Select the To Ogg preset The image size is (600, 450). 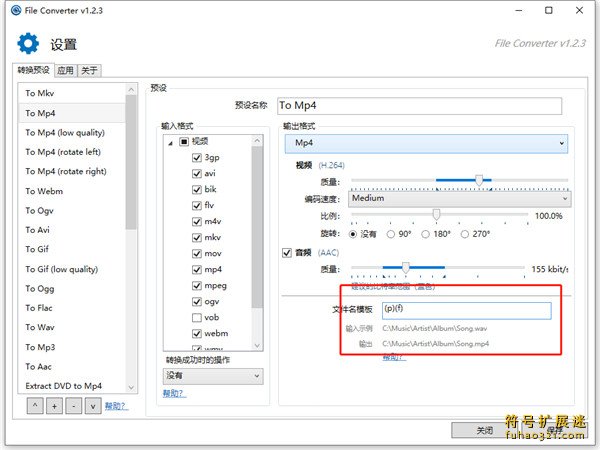[72, 289]
